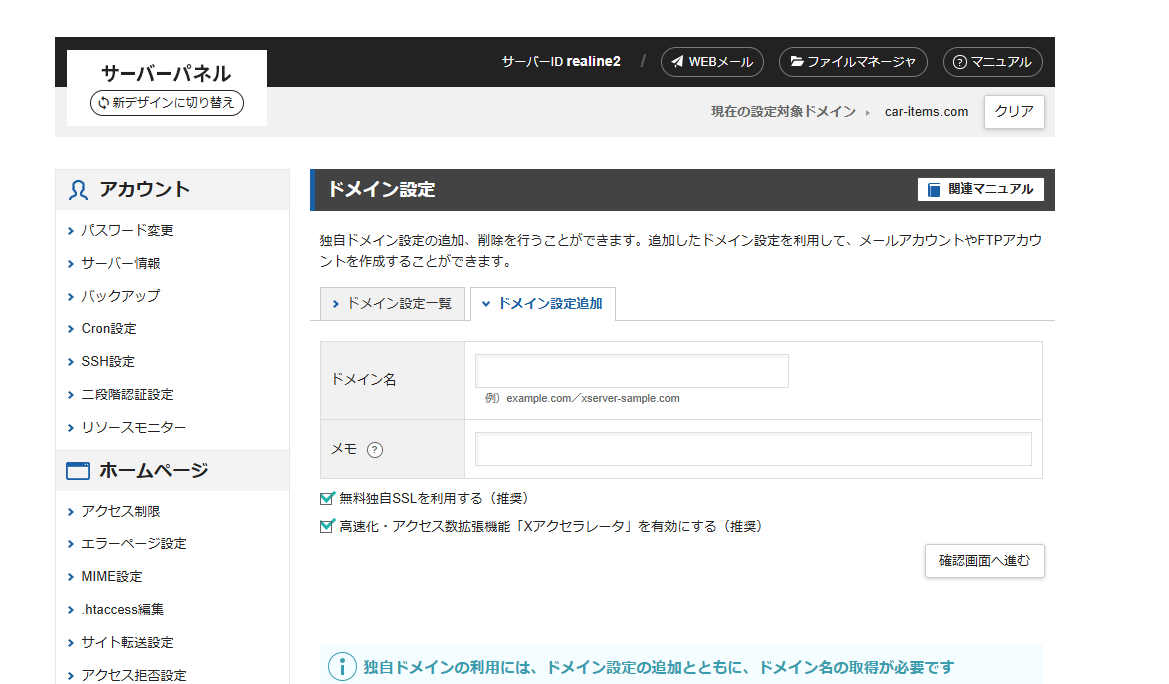Image resolution: width=1169 pixels, height=684 pixels.
Task: Open .htaccess編集 from sidebar menu
Action: click(122, 609)
